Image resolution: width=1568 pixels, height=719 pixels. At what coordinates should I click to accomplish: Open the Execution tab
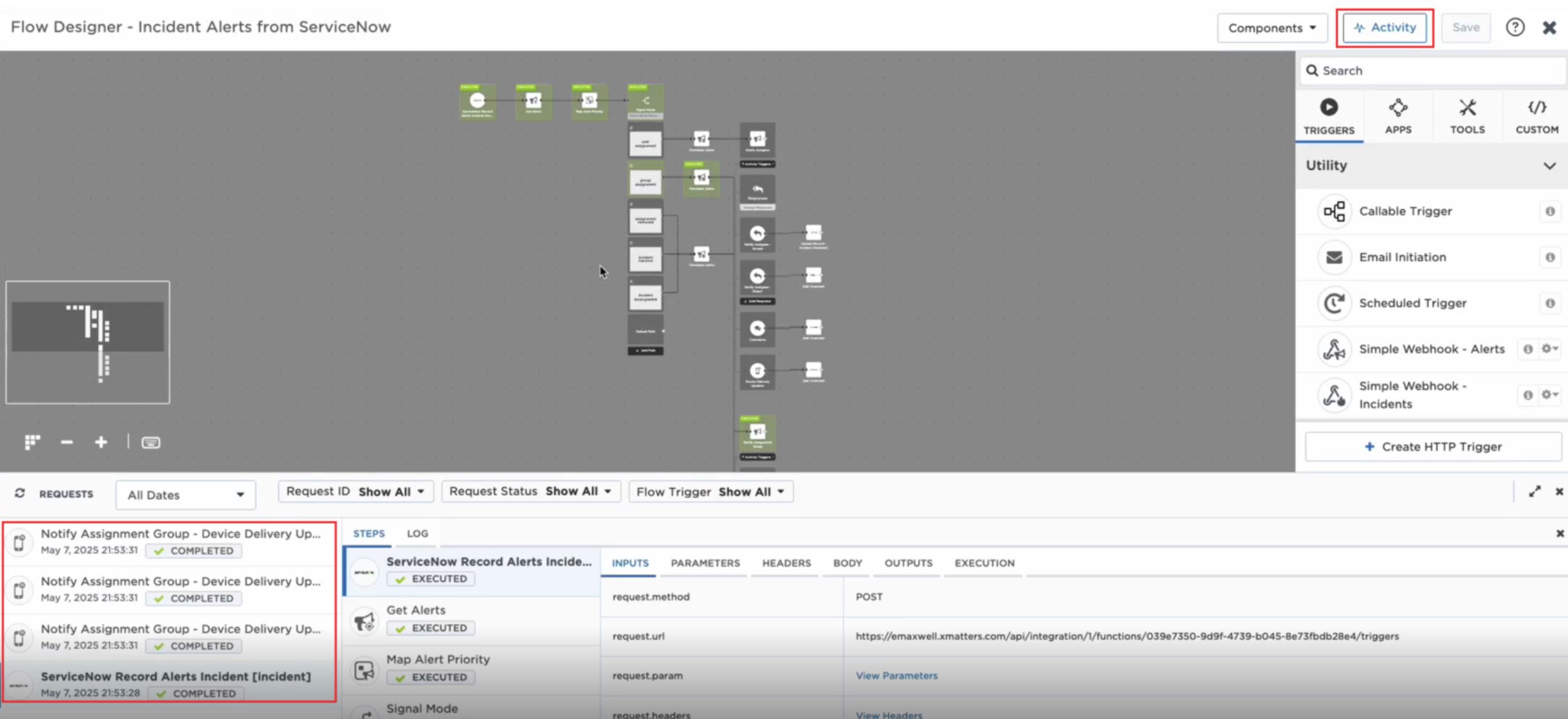click(x=984, y=563)
